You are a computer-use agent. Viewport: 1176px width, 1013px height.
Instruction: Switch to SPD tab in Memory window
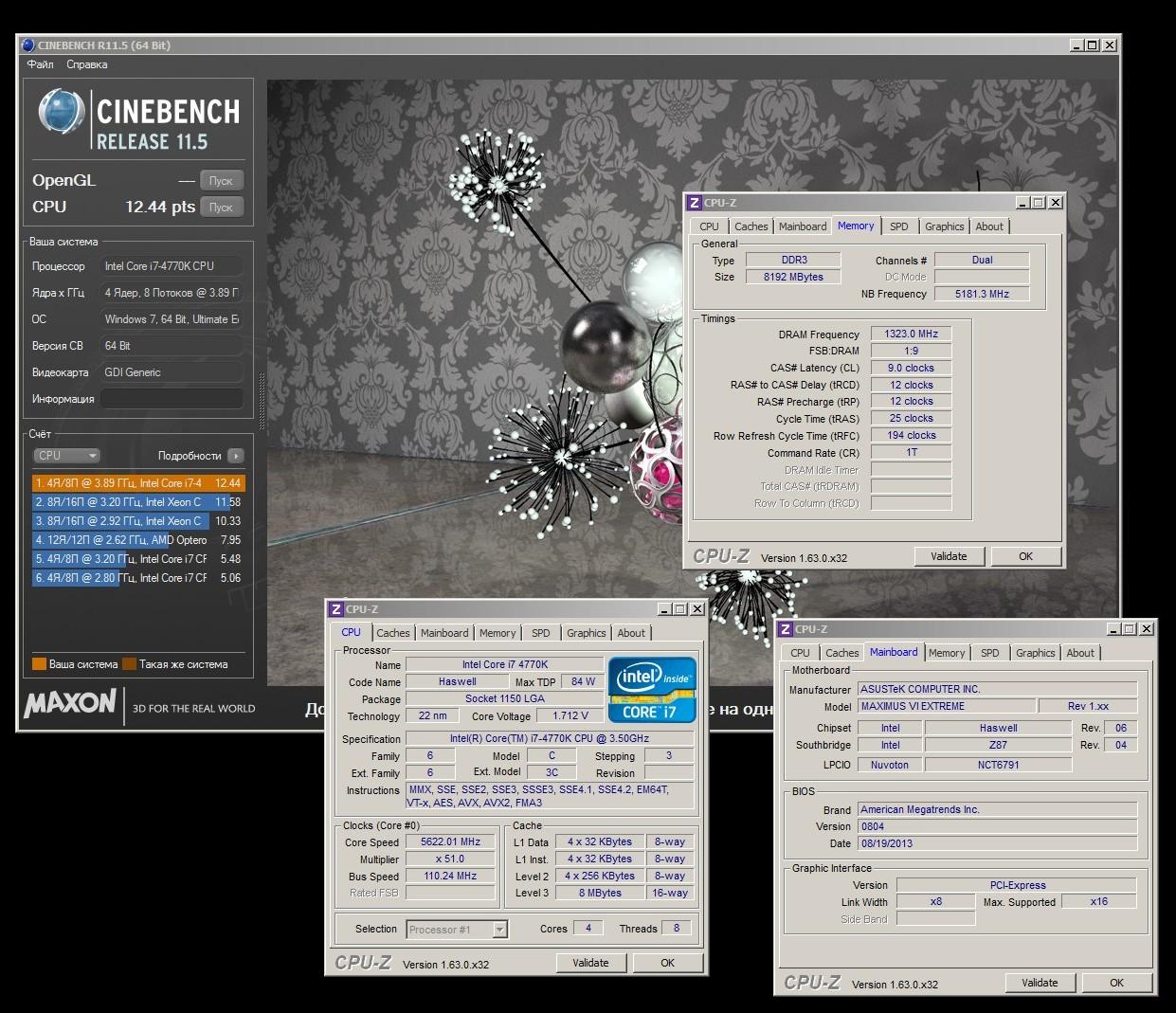(x=899, y=226)
